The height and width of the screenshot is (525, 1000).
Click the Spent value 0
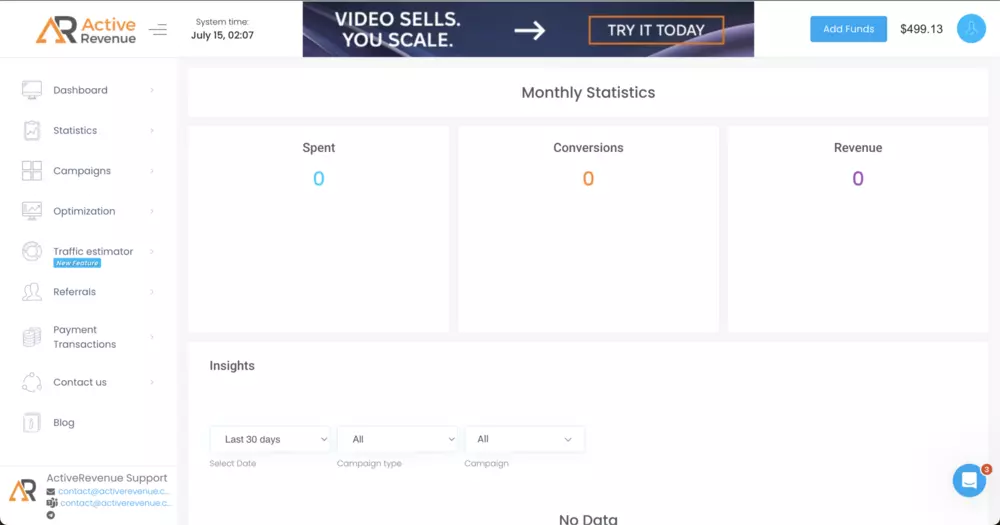[318, 178]
